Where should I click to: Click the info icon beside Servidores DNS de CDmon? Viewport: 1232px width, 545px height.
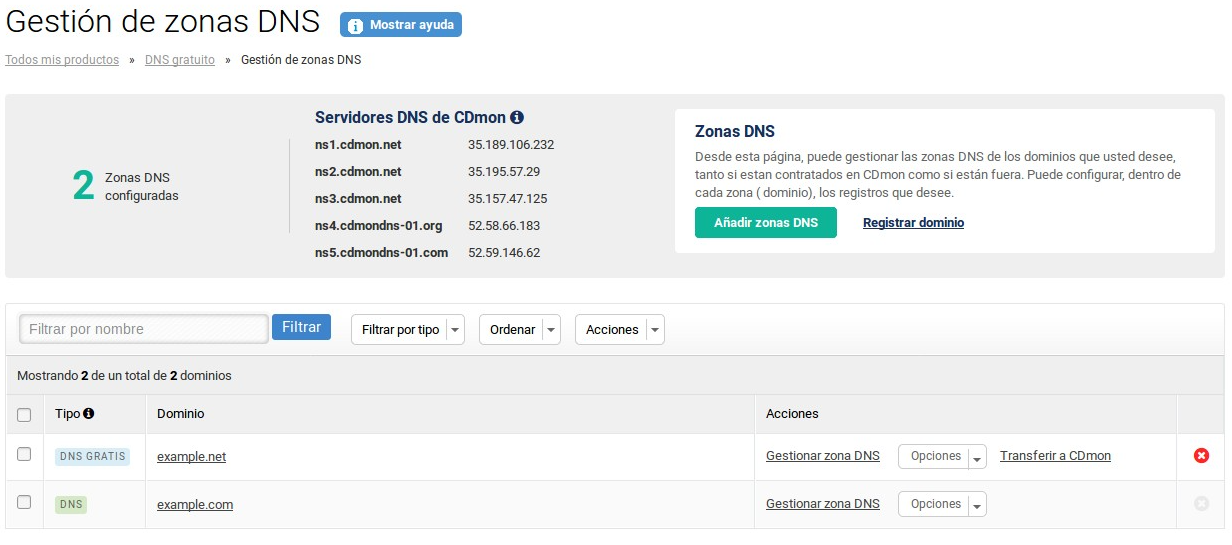tap(517, 117)
